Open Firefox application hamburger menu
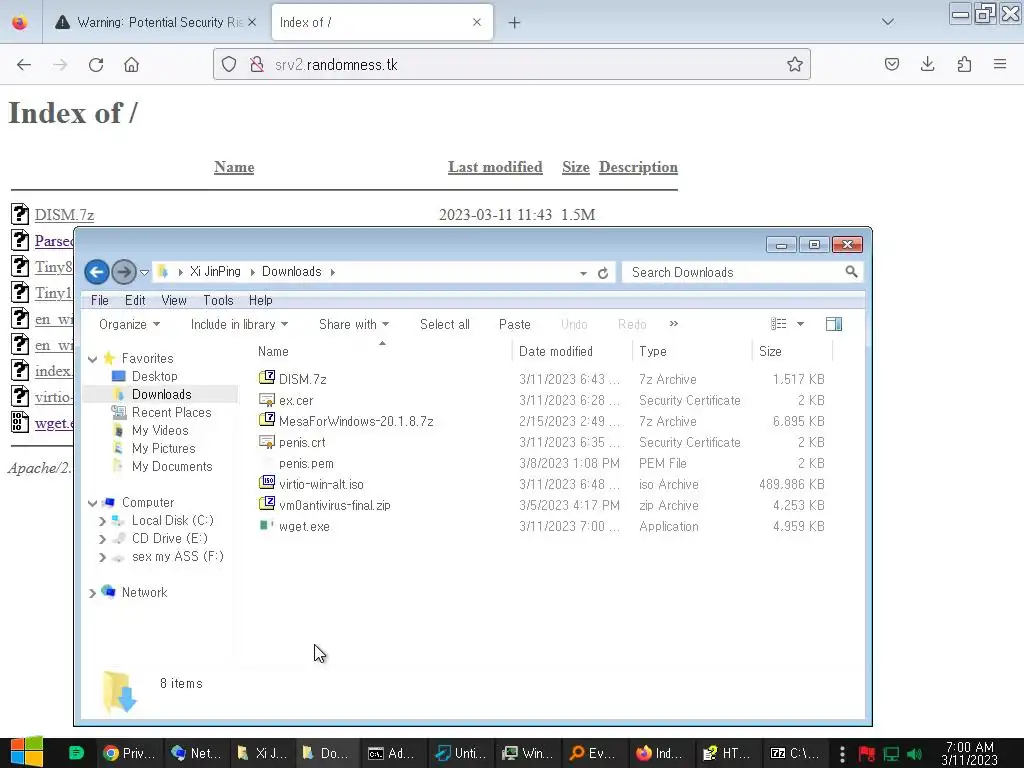The width and height of the screenshot is (1024, 768). pyautogui.click(x=1000, y=64)
